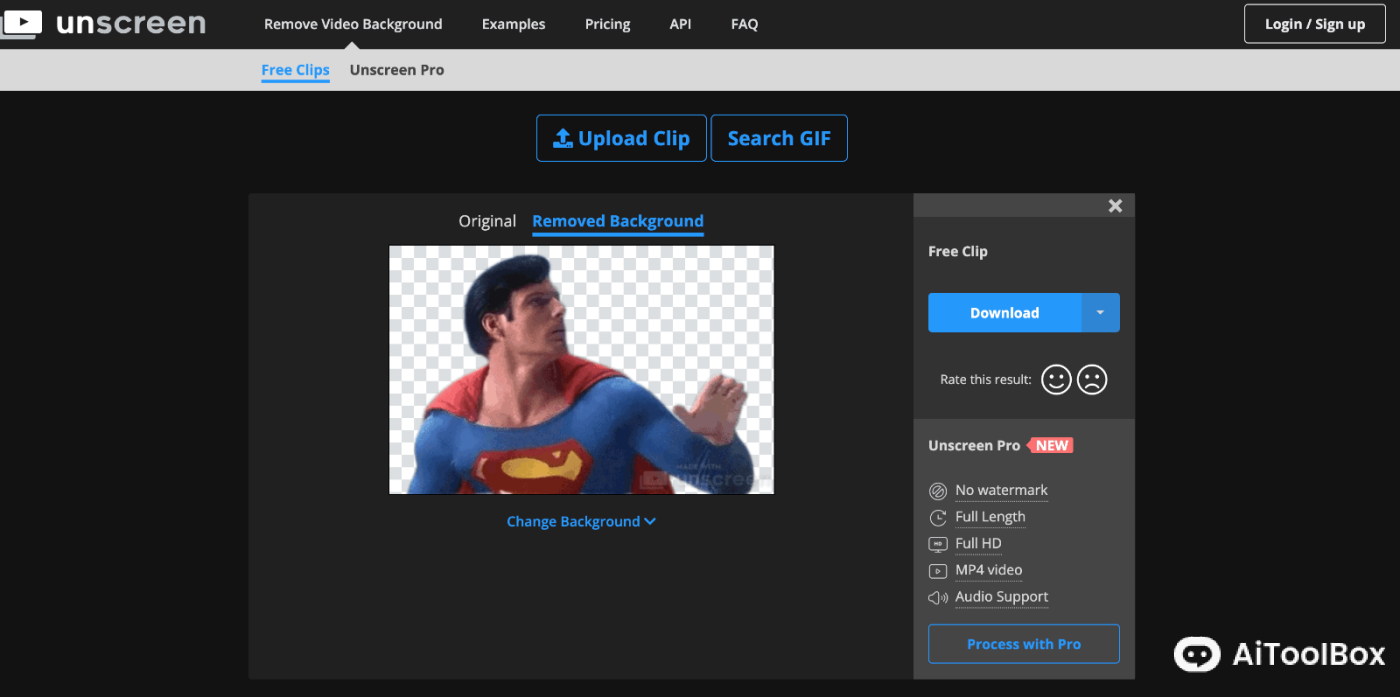The height and width of the screenshot is (697, 1400).
Task: Expand the Change Background menu
Action: (581, 522)
